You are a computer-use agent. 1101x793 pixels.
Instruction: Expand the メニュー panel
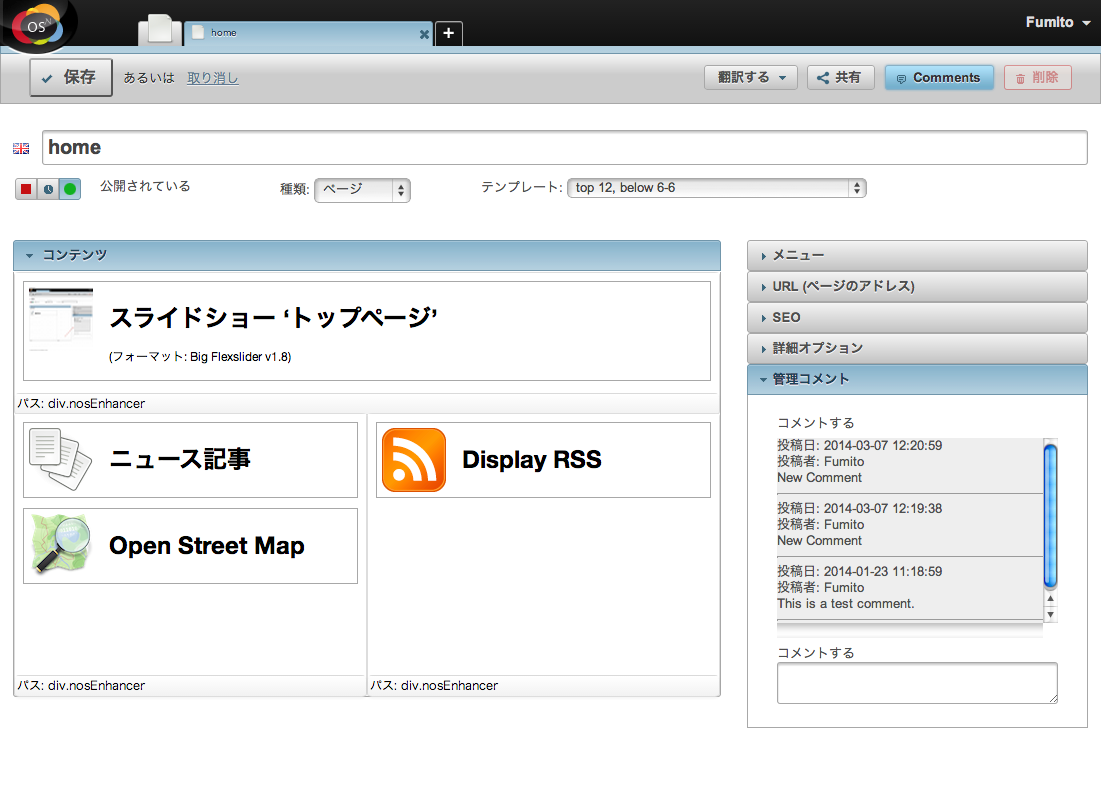coord(917,256)
